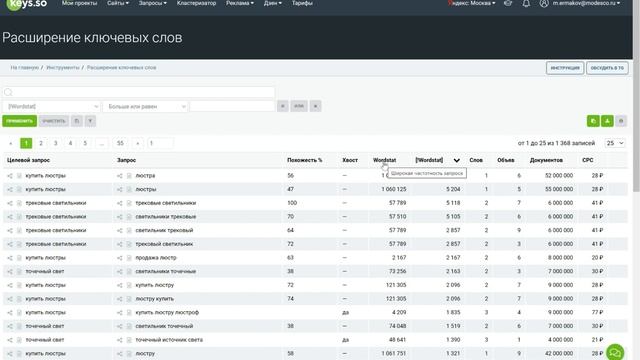Open the graduation cap training icon
640x360 pixels.
click(508, 3)
